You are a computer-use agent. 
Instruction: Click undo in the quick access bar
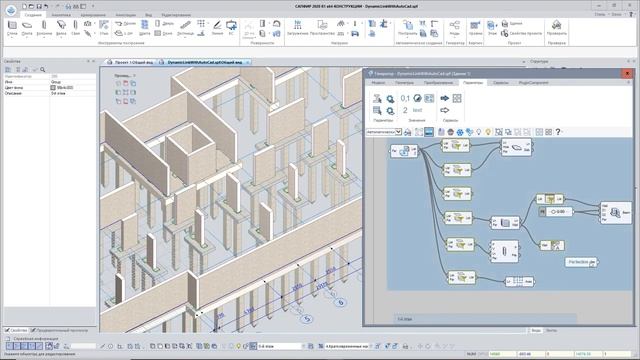click(x=46, y=6)
